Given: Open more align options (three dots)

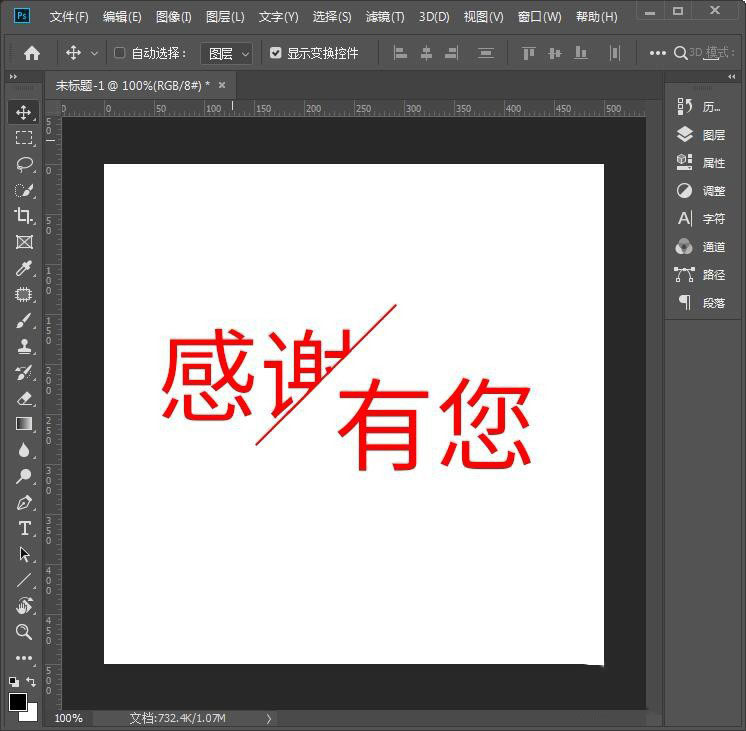Looking at the screenshot, I should pos(658,53).
